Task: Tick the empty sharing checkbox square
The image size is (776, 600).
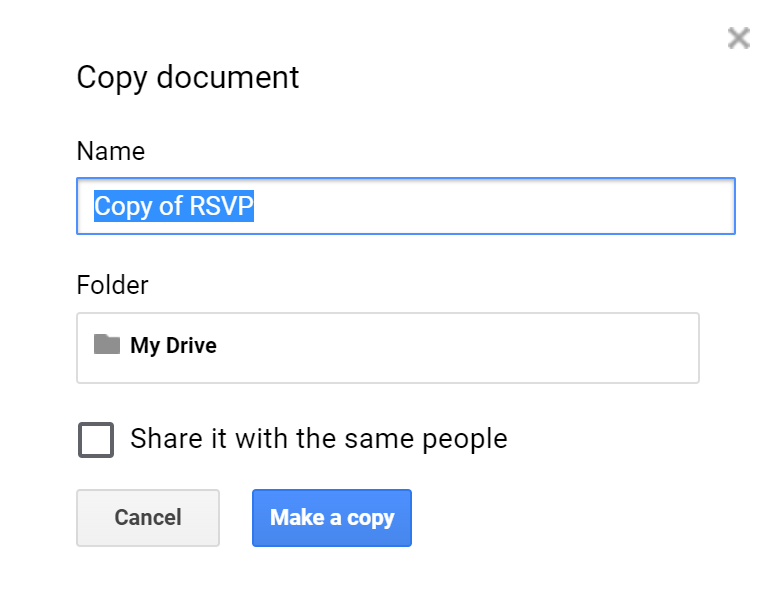Action: (96, 440)
